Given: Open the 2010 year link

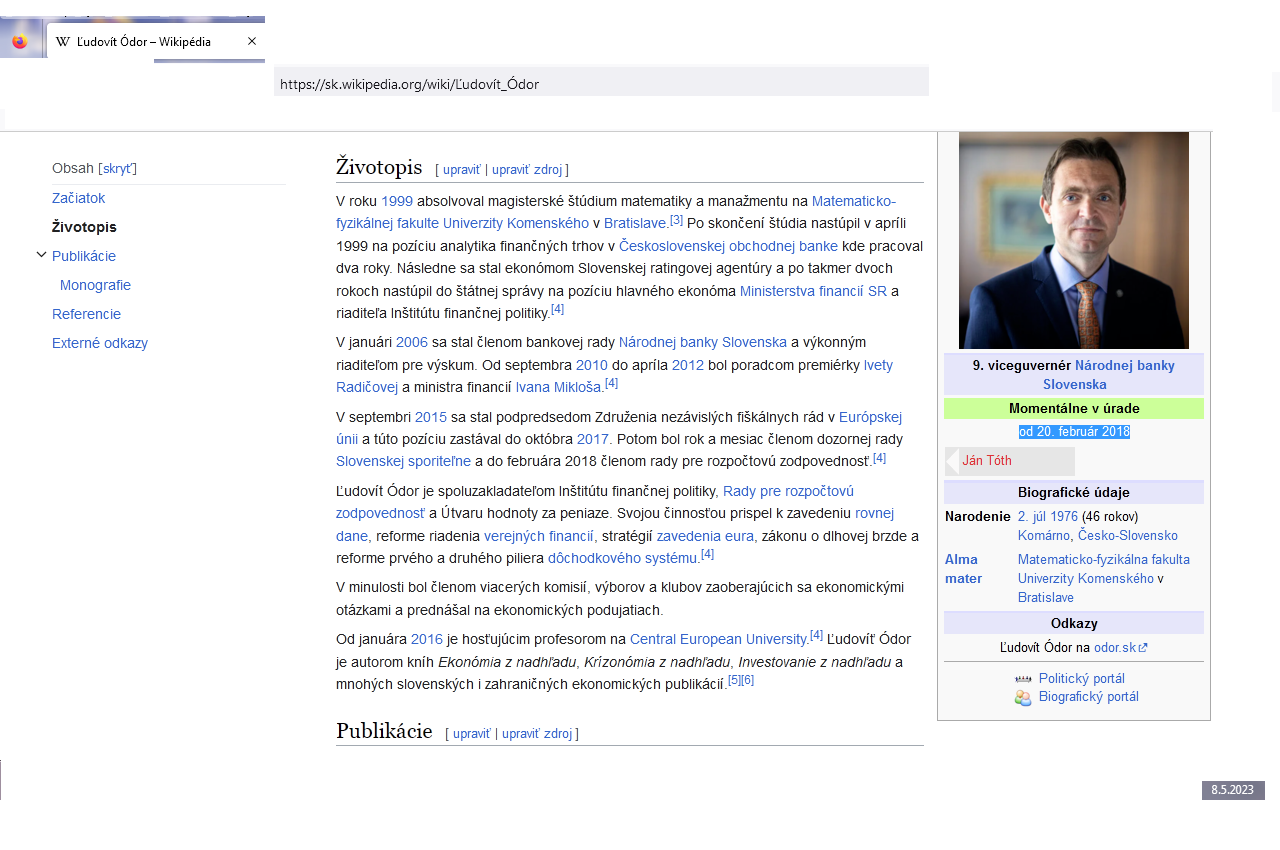Looking at the screenshot, I should pos(592,365).
